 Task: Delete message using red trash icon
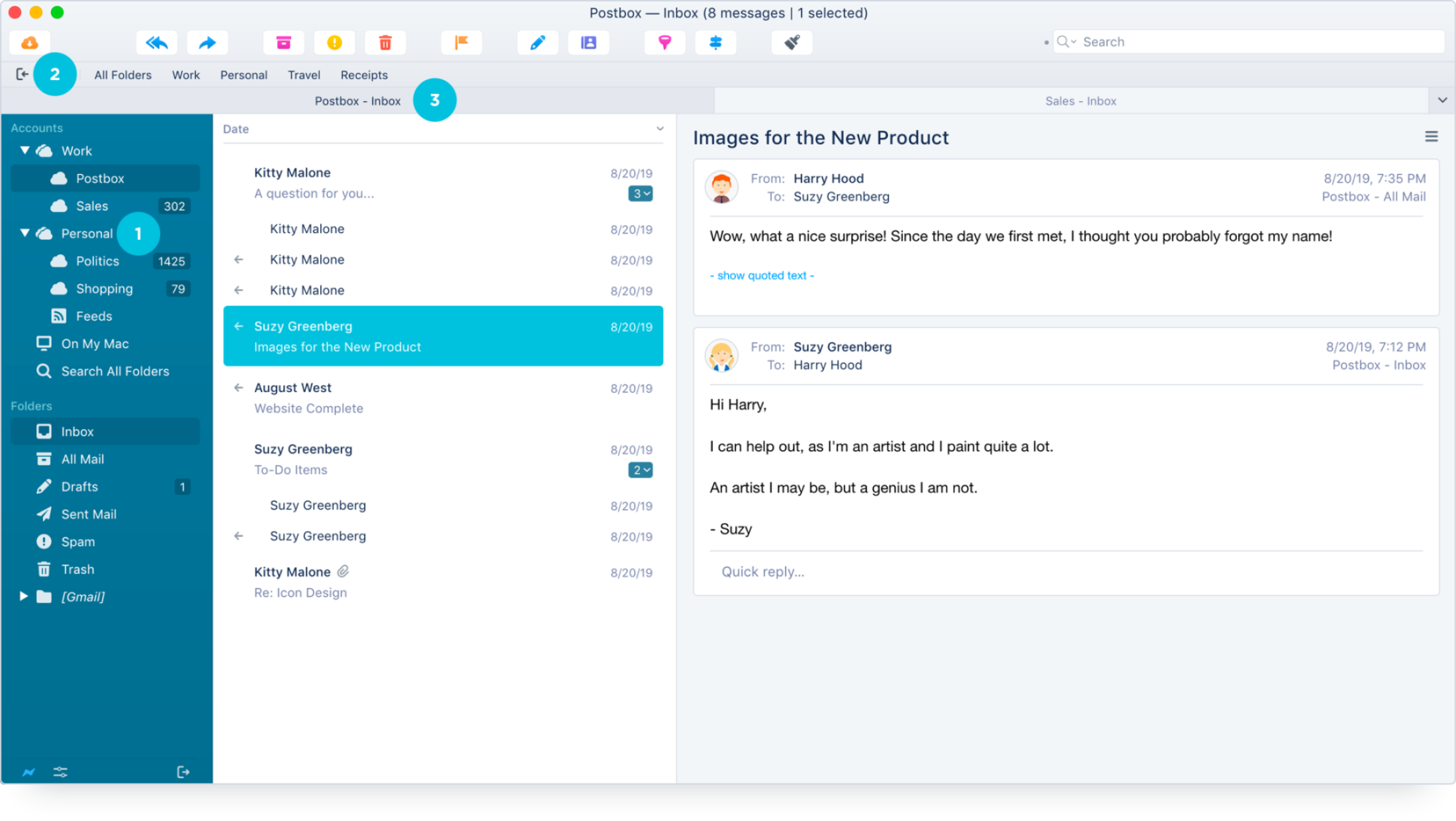(x=385, y=42)
